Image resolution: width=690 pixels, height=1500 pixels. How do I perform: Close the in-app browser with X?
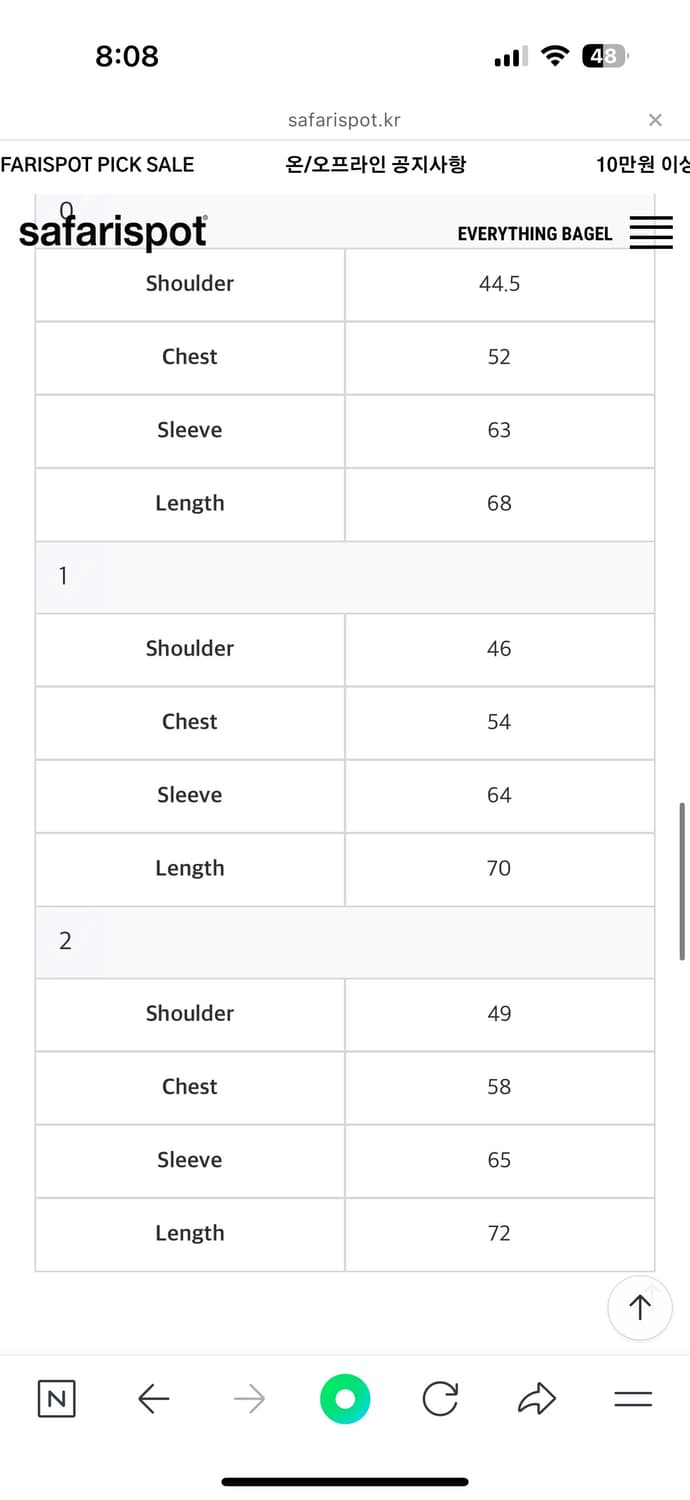click(x=655, y=120)
